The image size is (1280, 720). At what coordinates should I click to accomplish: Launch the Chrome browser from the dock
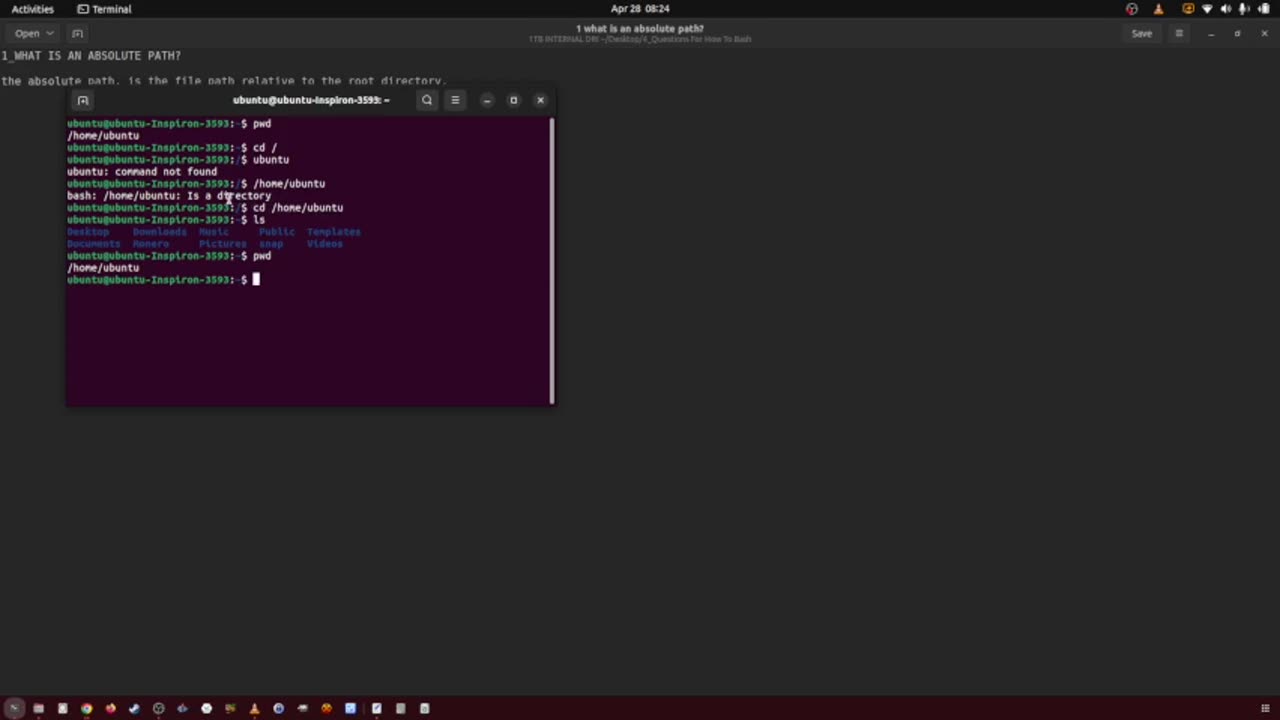pyautogui.click(x=86, y=709)
